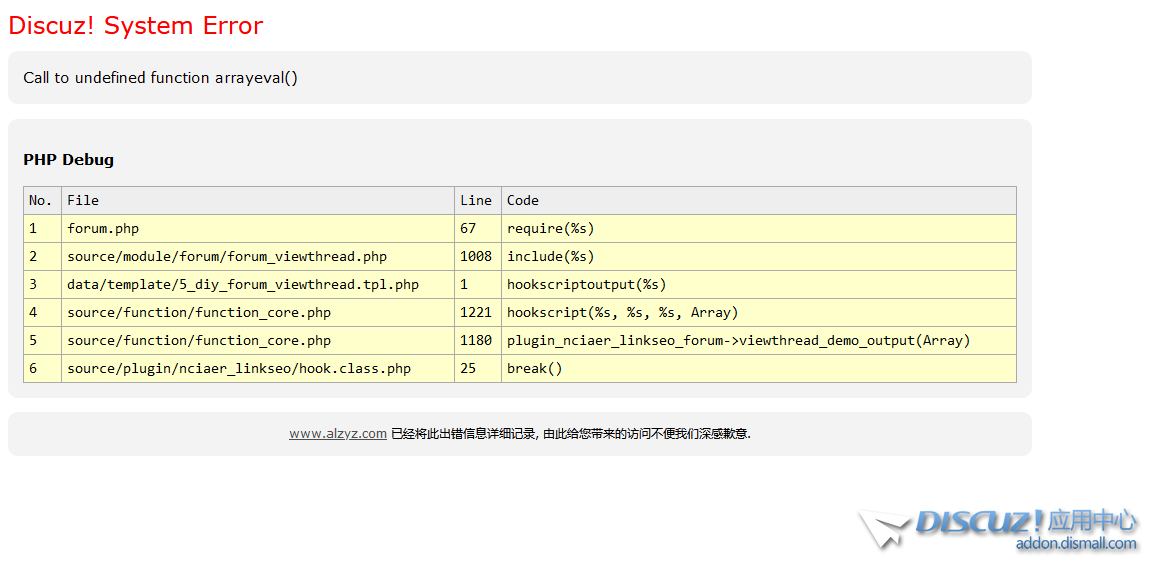This screenshot has width=1155, height=569.
Task: Click the File column header
Action: [x=83, y=201]
